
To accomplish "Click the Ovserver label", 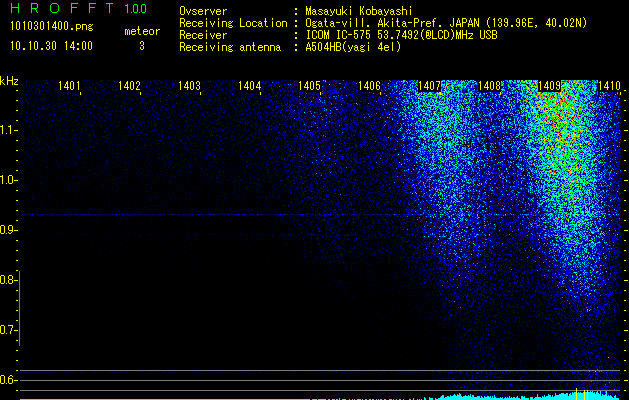I will [203, 11].
